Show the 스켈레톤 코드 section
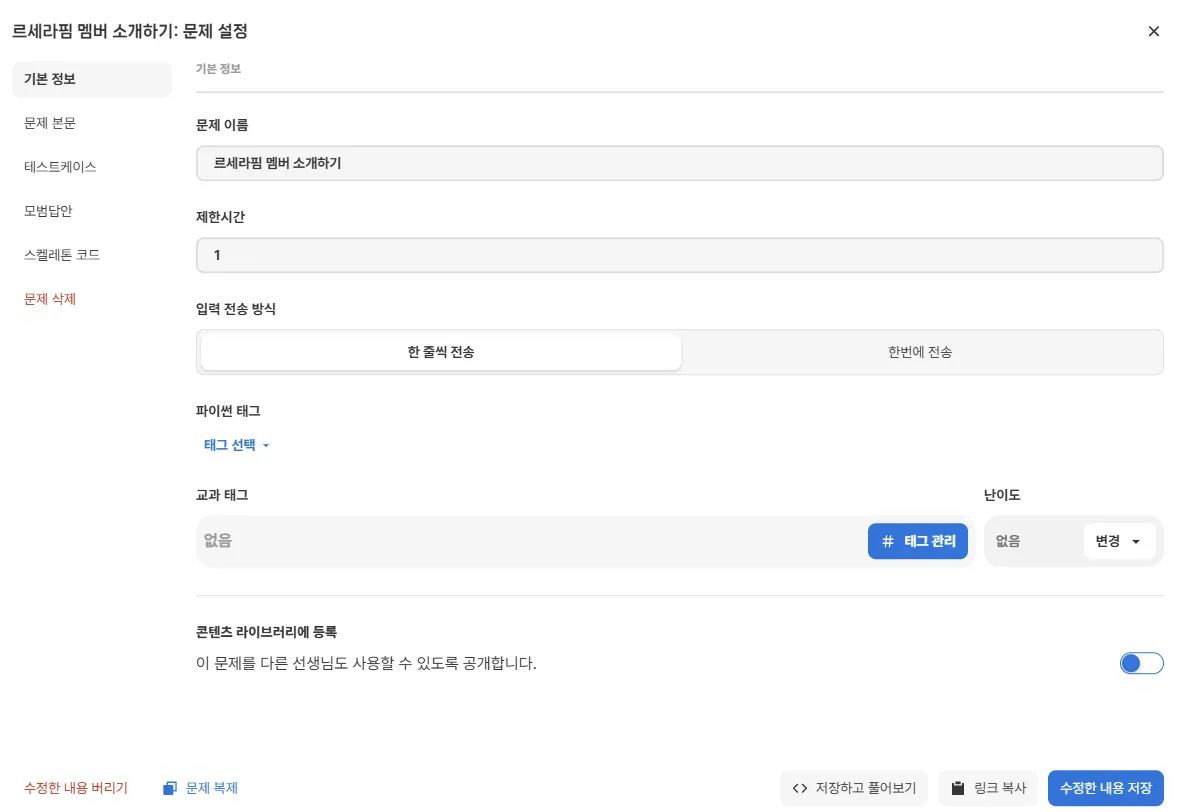1178x812 pixels. point(62,255)
